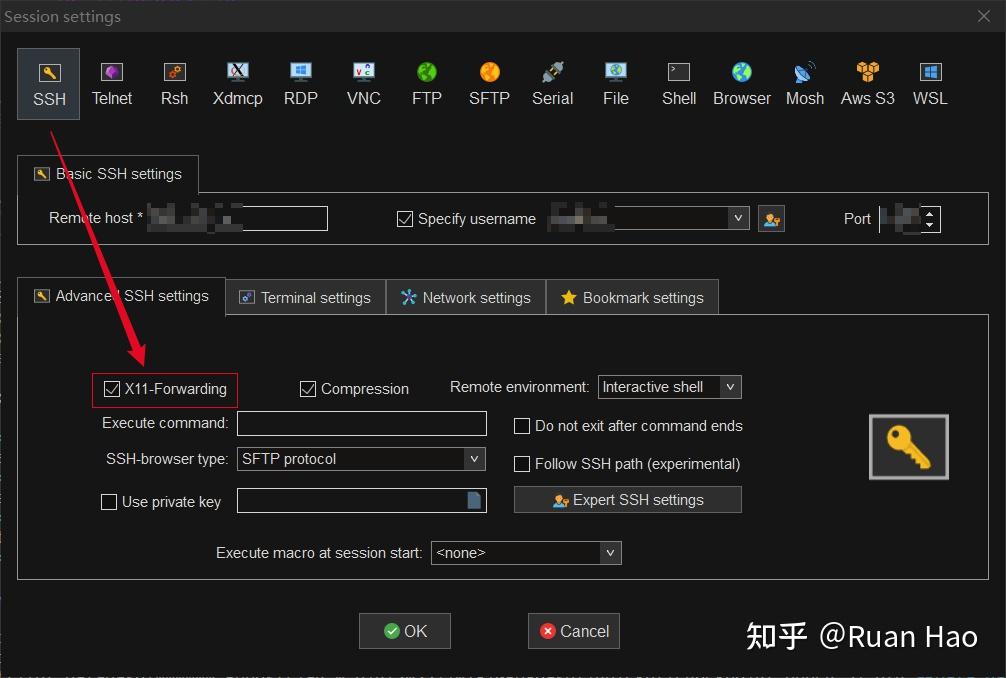Choose the SFTP session icon

click(x=489, y=84)
